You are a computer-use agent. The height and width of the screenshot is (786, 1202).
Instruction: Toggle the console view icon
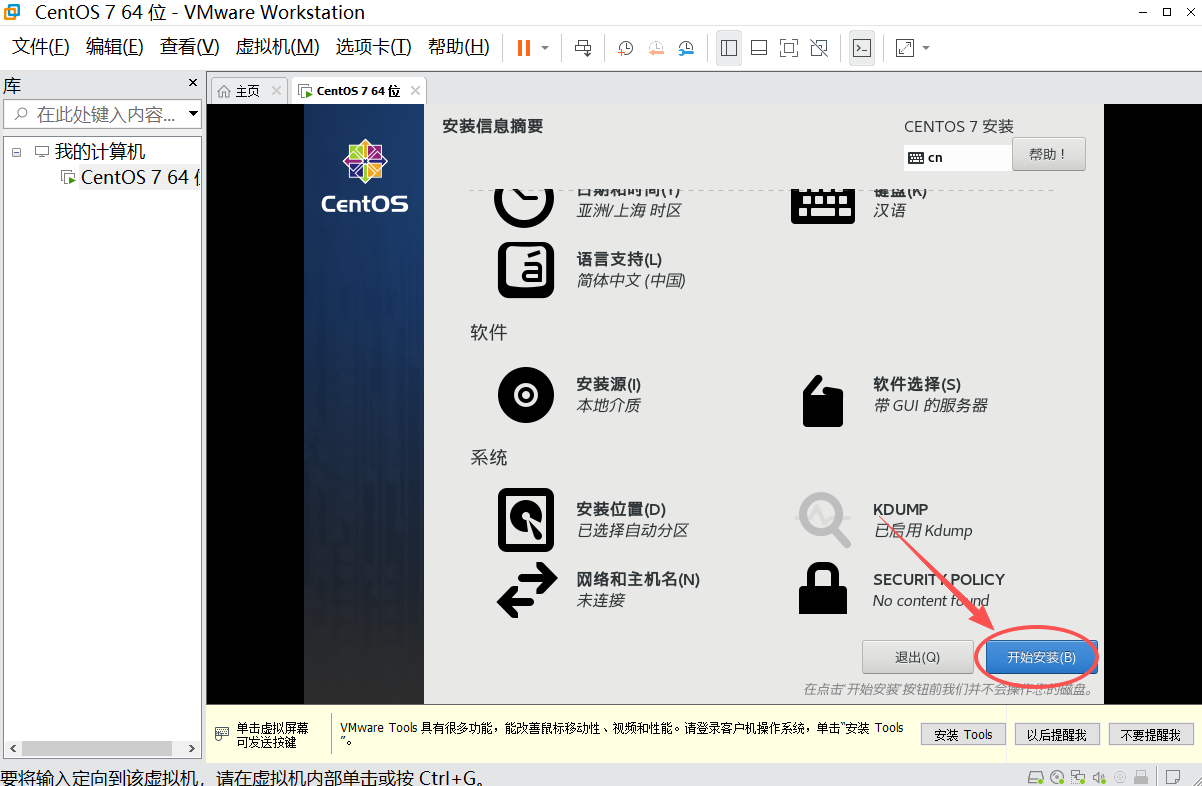pyautogui.click(x=861, y=48)
